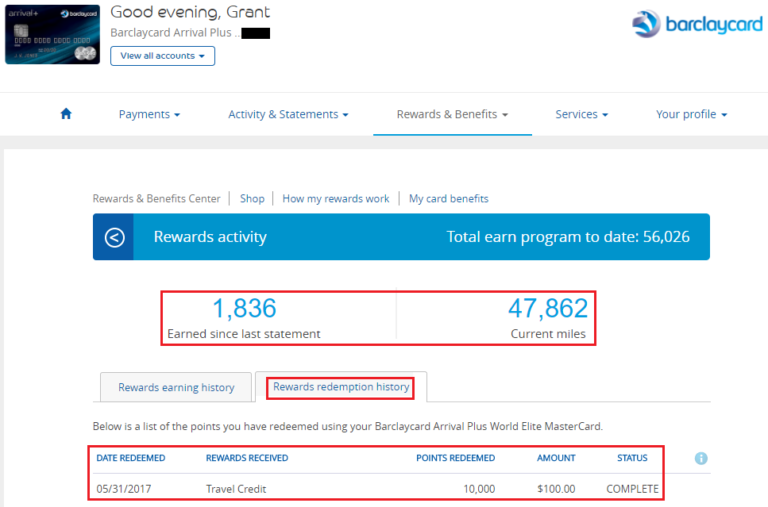Click Total earn program to date: 56,026
The image size is (768, 507).
pyautogui.click(x=568, y=237)
